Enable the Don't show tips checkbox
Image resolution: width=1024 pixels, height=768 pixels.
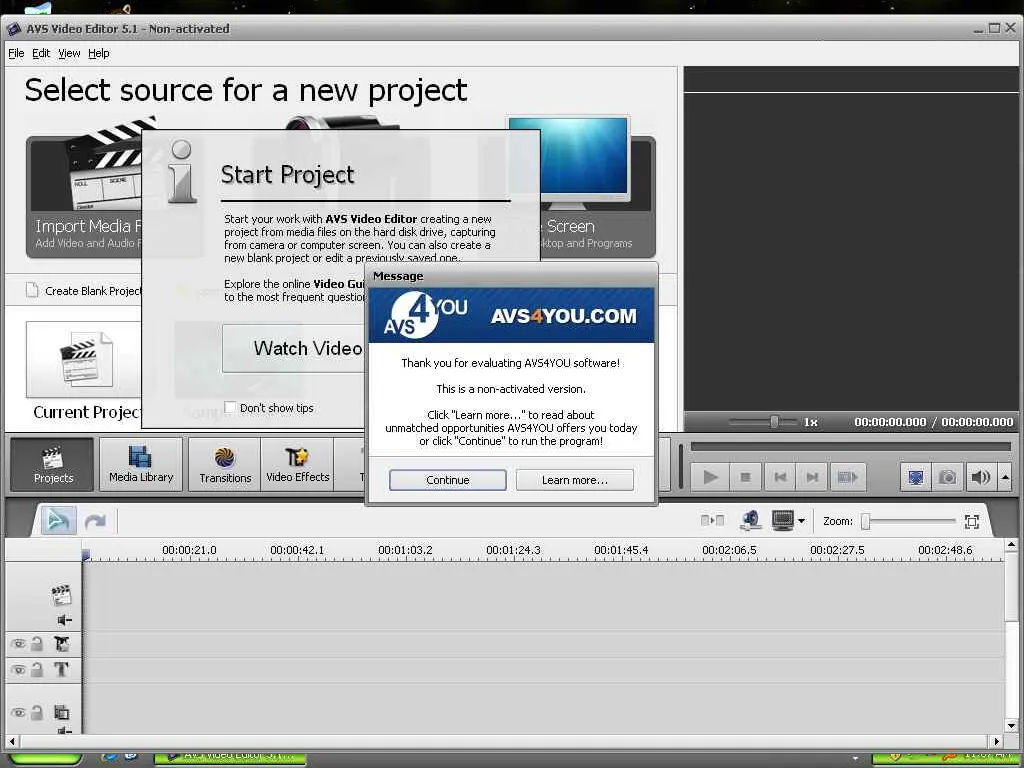[x=230, y=408]
